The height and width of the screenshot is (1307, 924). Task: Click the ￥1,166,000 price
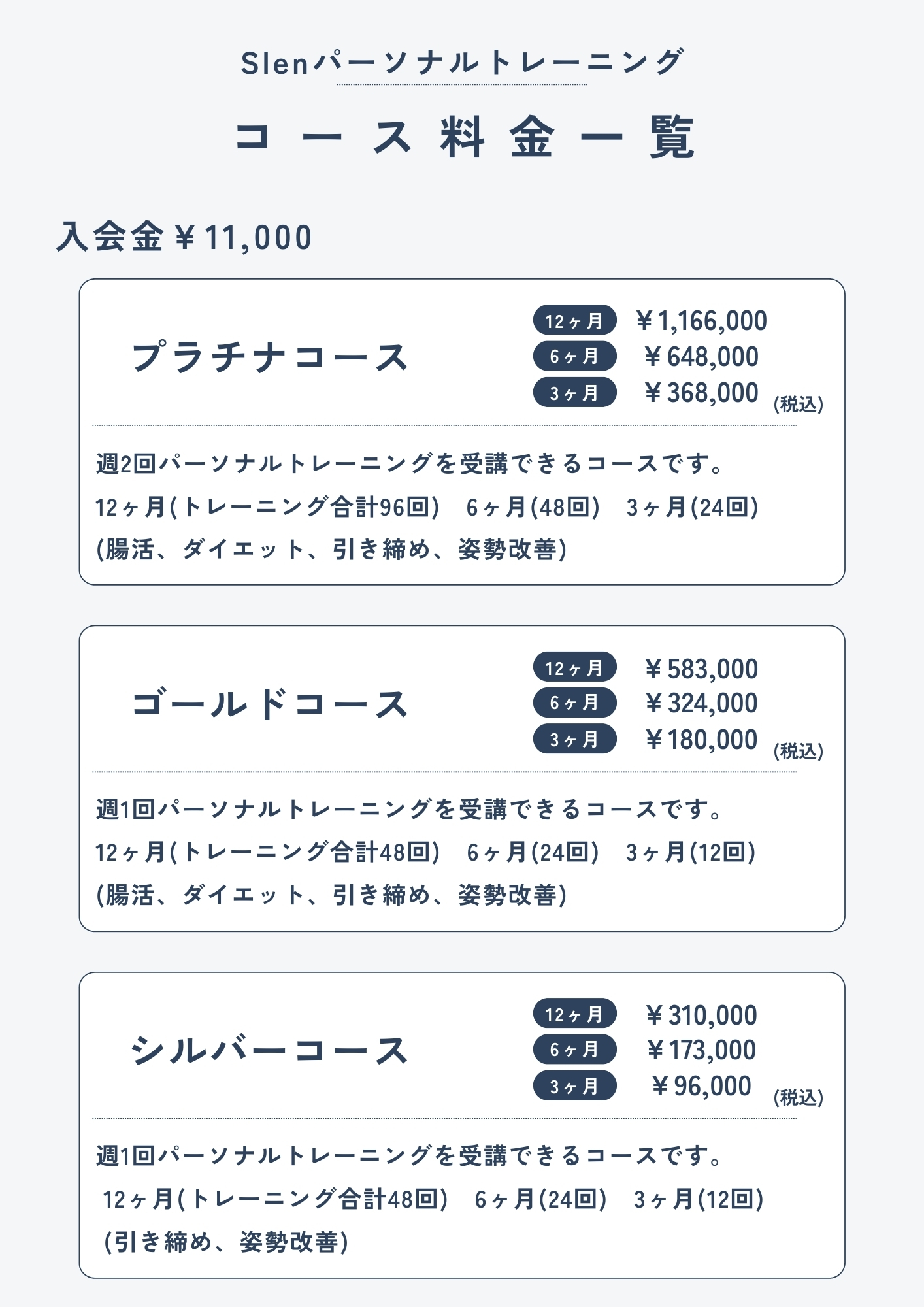point(701,321)
